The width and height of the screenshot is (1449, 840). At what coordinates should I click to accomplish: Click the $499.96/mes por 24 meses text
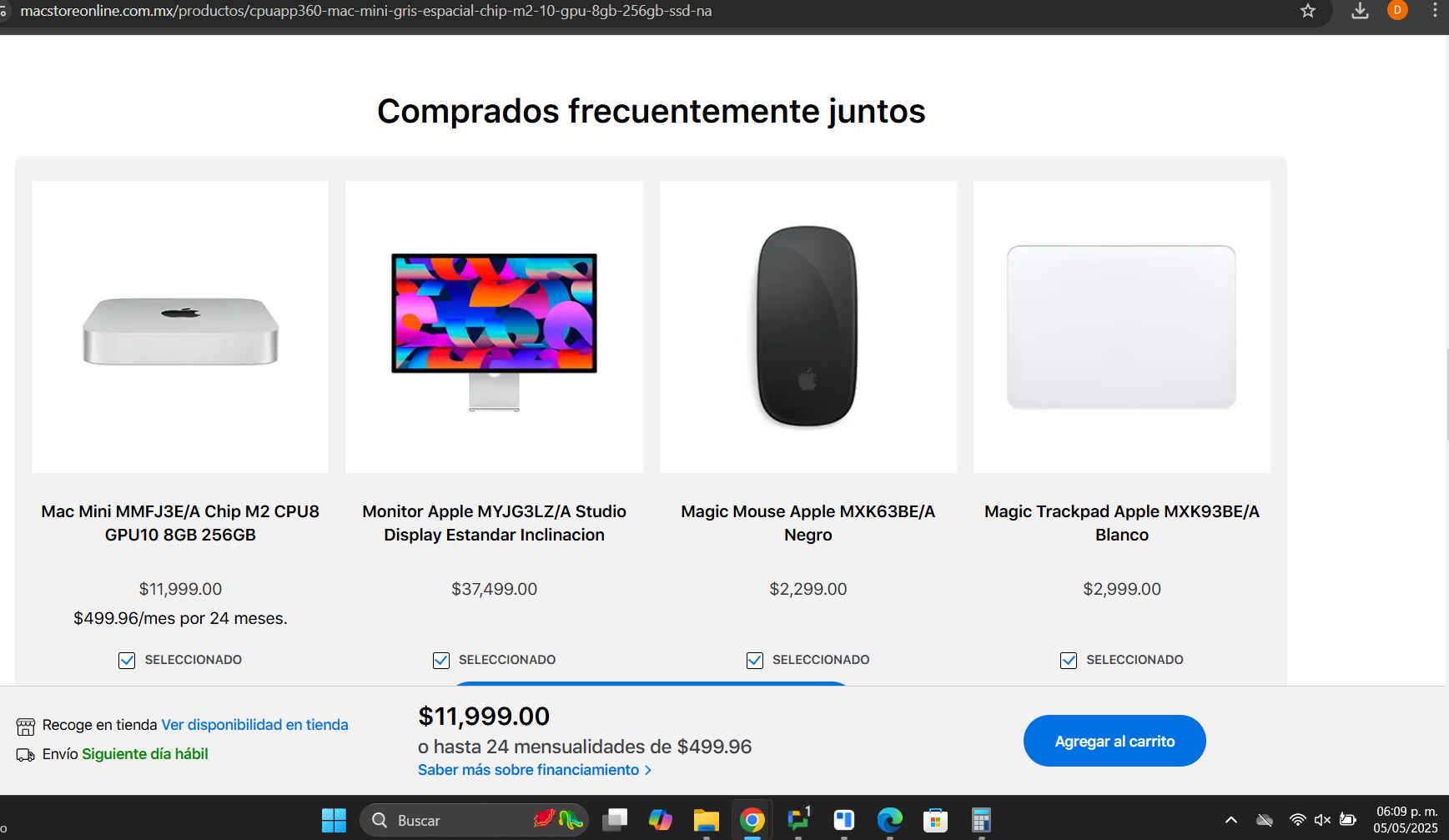click(x=180, y=618)
